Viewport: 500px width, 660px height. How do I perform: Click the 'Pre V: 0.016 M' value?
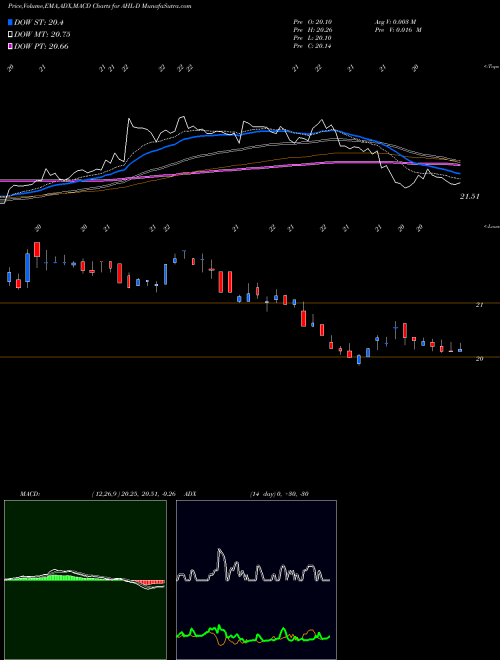pyautogui.click(x=398, y=30)
